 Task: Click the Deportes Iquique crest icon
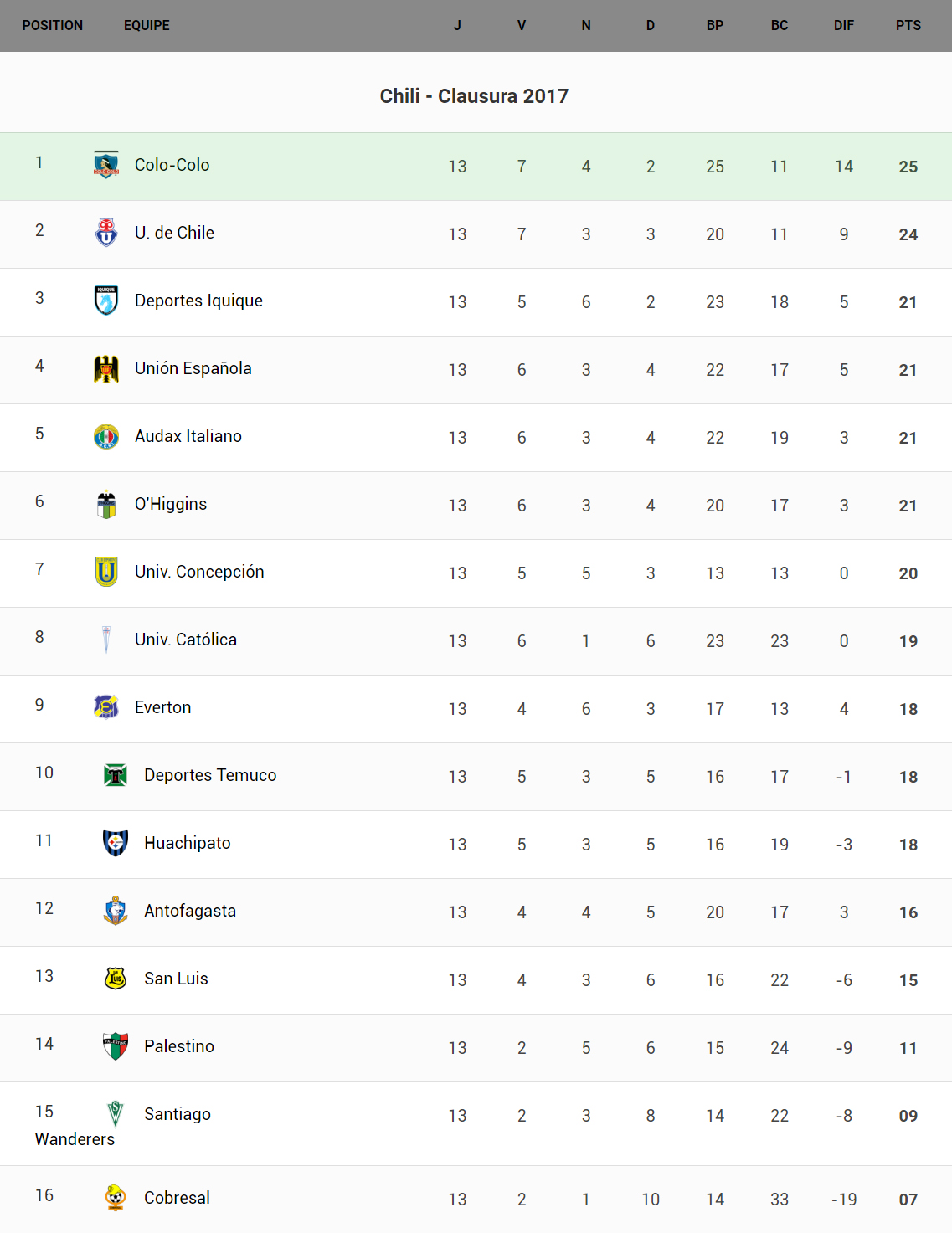coord(106,301)
